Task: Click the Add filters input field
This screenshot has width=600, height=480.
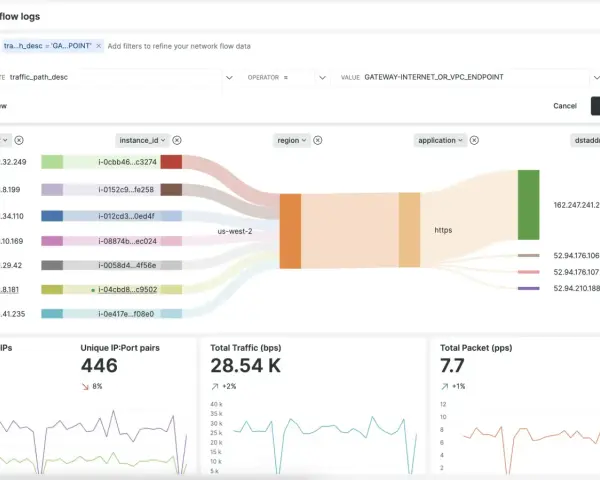Action: pyautogui.click(x=179, y=46)
